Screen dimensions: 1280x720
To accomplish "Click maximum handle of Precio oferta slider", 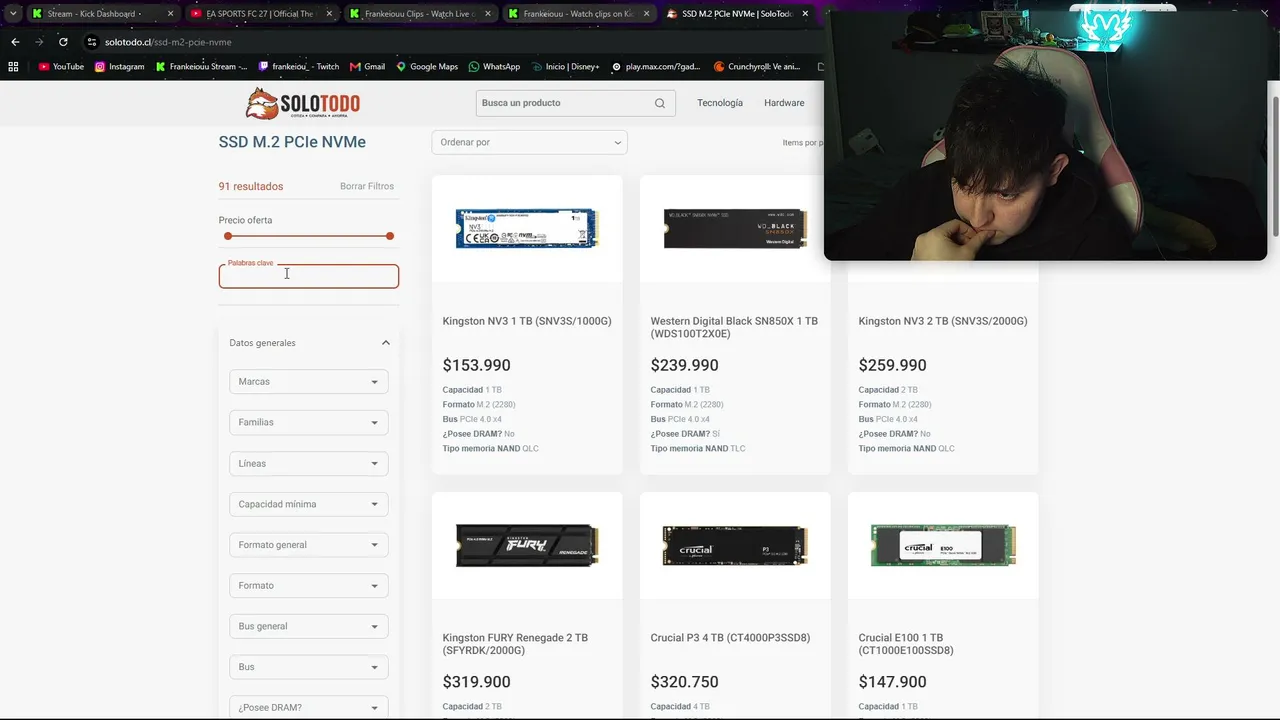I will pos(390,236).
